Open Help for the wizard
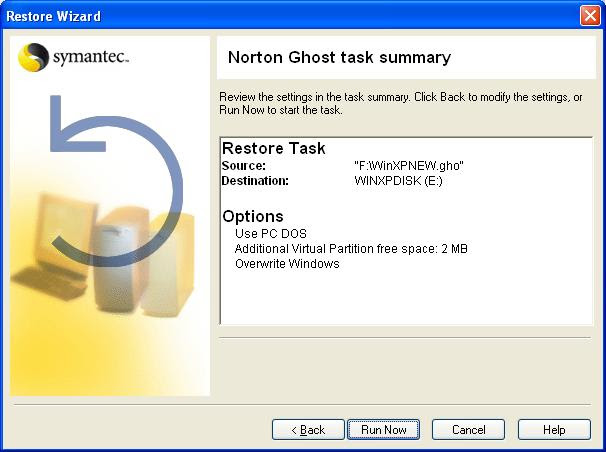 (x=554, y=430)
